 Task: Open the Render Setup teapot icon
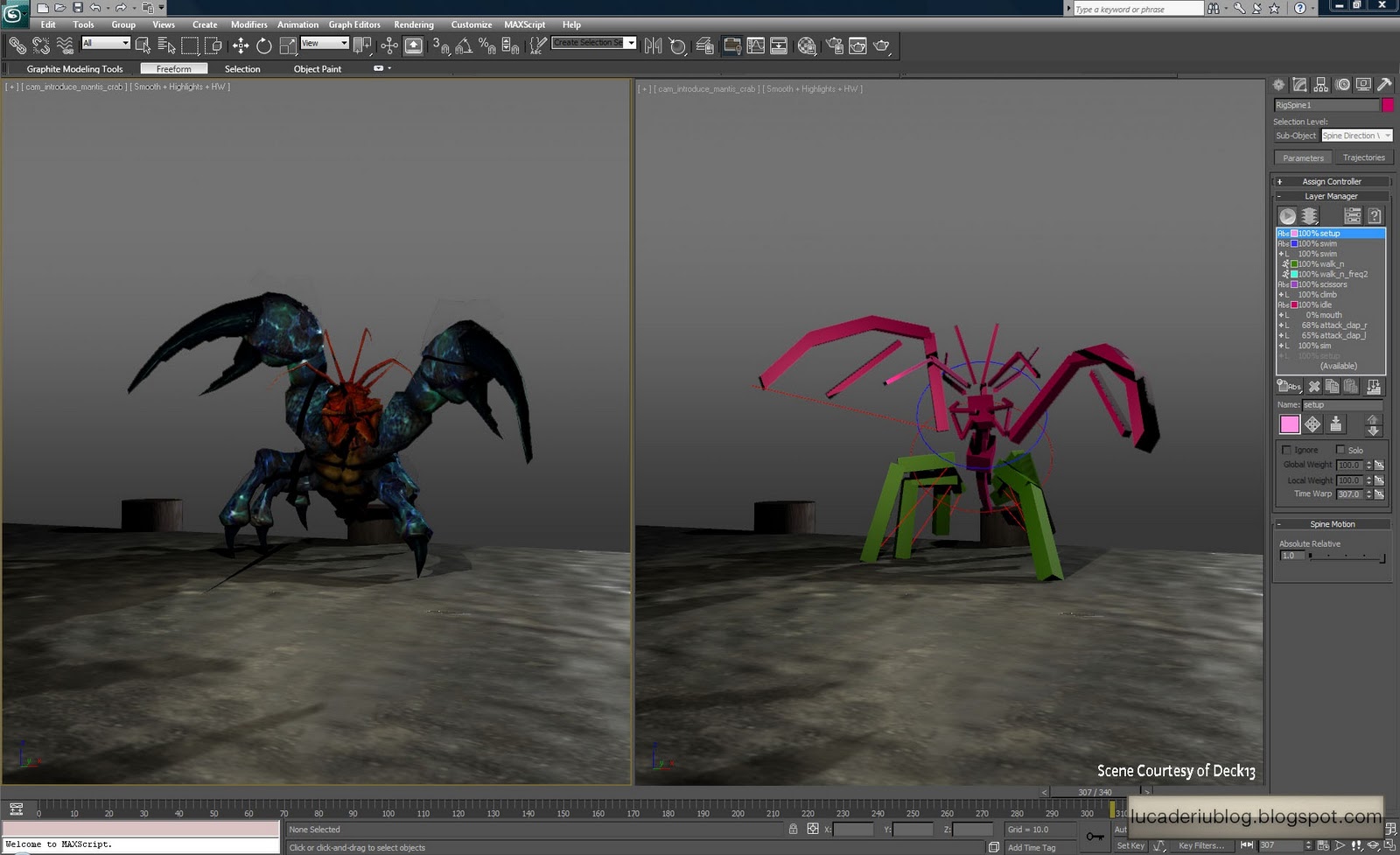(x=834, y=46)
